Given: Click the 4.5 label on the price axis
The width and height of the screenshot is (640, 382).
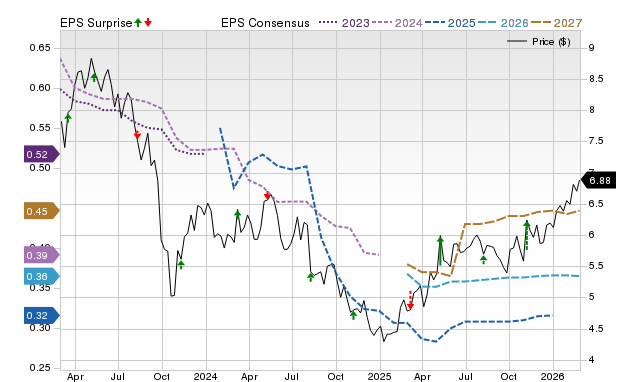Looking at the screenshot, I should (x=596, y=329).
